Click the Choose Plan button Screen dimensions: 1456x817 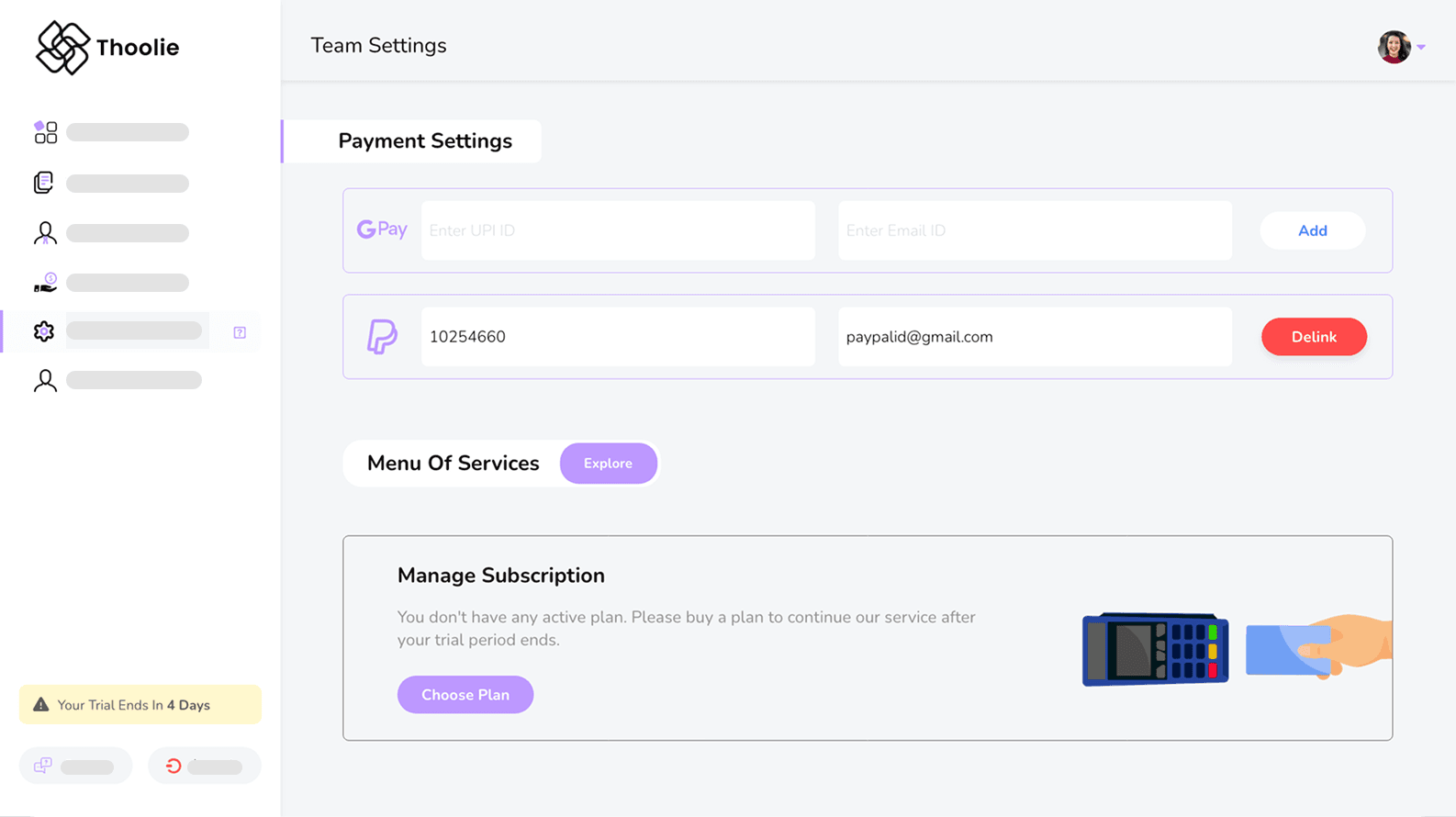pyautogui.click(x=465, y=695)
